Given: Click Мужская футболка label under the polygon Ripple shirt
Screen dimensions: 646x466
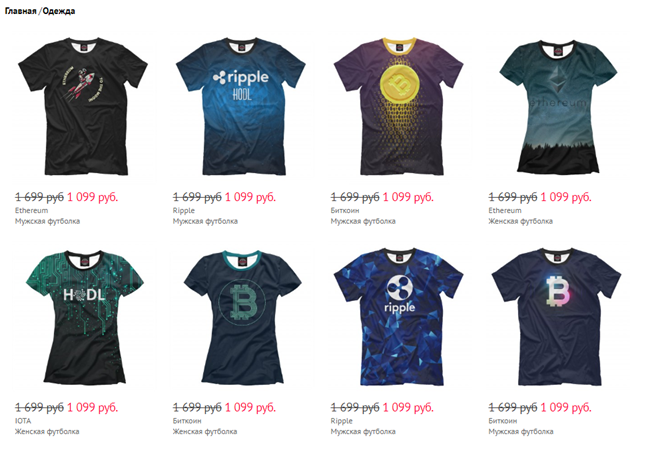Looking at the screenshot, I should (363, 432).
